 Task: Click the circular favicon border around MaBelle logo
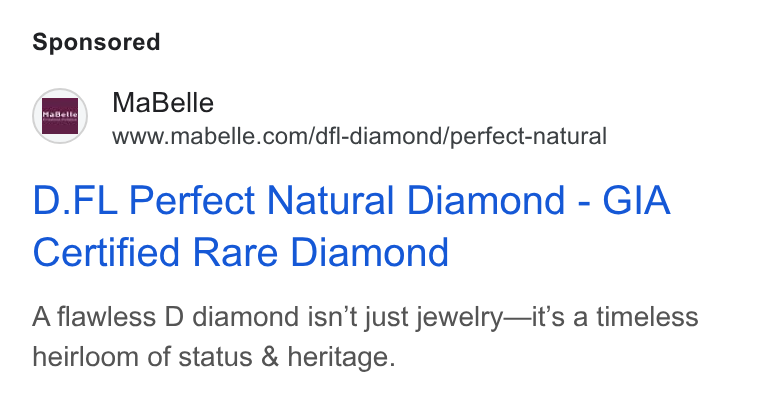[x=60, y=116]
